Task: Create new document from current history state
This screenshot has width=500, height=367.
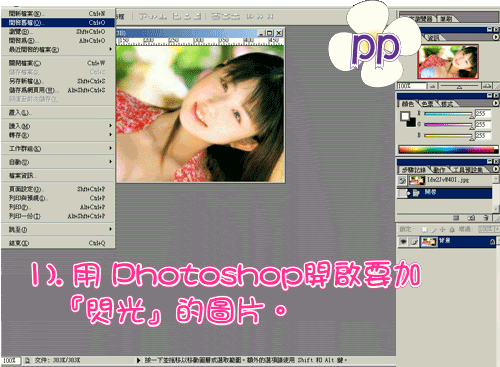Action: point(456,218)
